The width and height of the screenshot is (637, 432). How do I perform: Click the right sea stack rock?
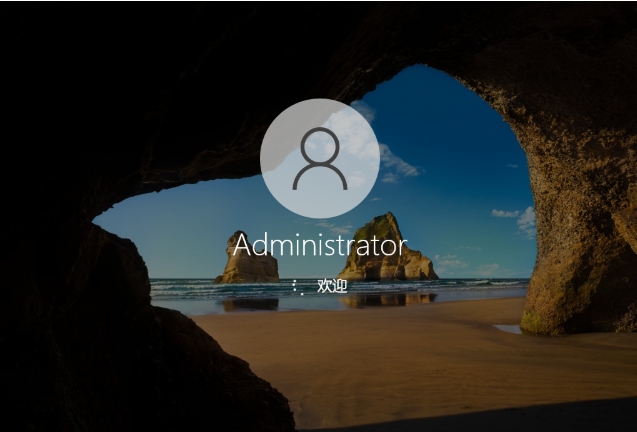[x=385, y=250]
